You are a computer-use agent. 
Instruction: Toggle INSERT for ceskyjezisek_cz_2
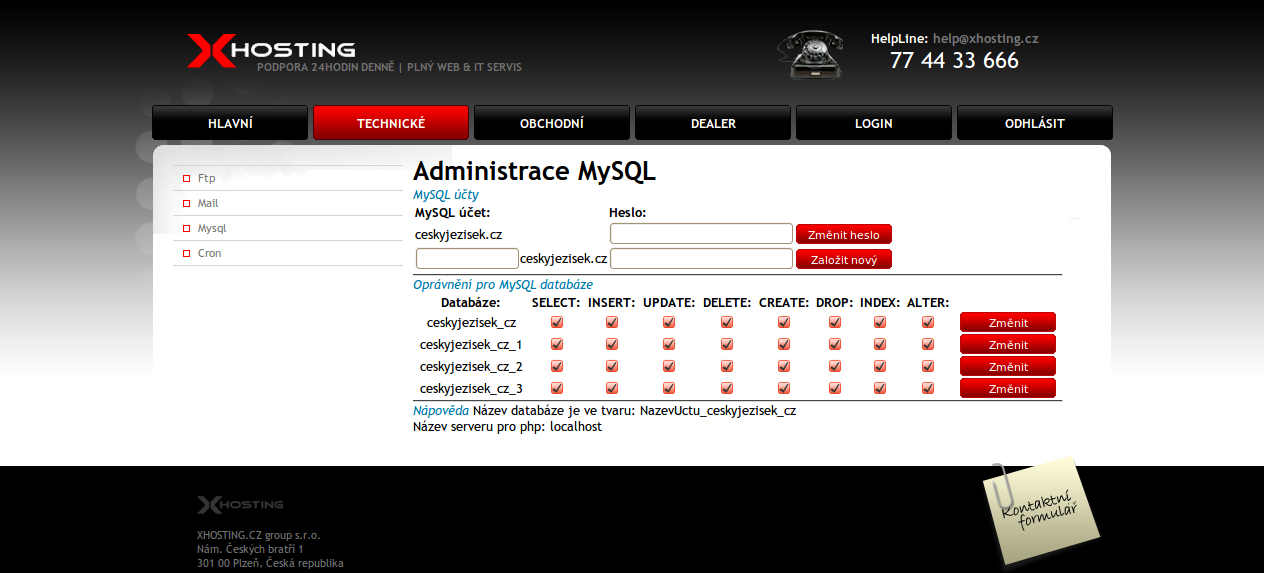(x=612, y=366)
